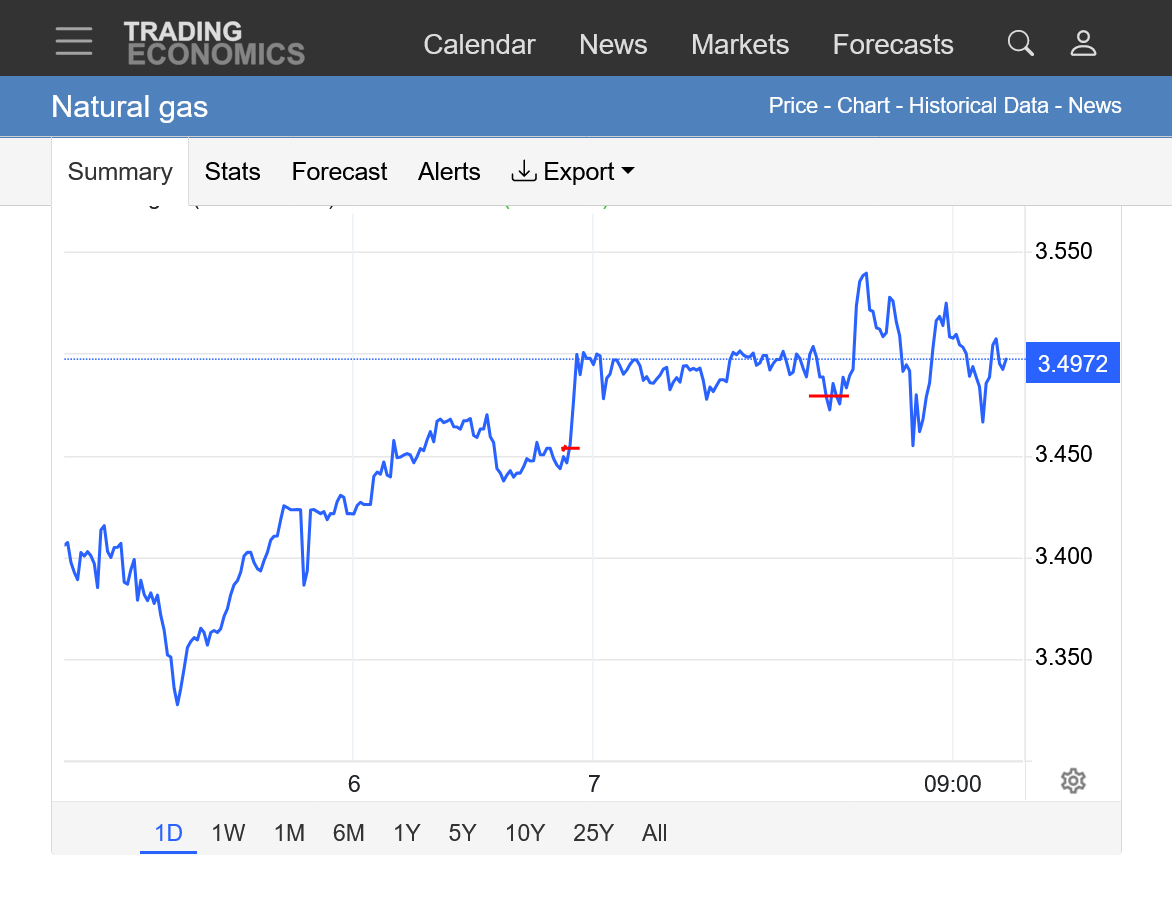
Task: Open the hamburger navigation menu
Action: pos(74,42)
